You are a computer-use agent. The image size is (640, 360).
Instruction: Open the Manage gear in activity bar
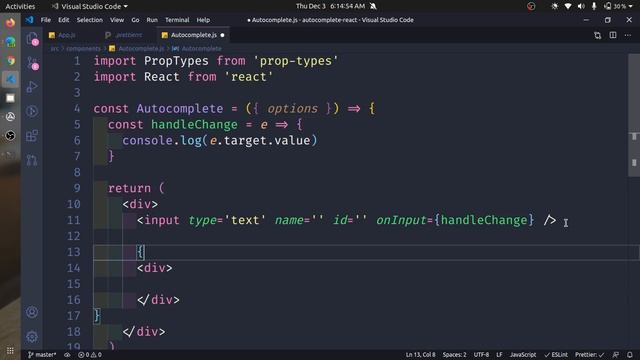pyautogui.click(x=32, y=337)
